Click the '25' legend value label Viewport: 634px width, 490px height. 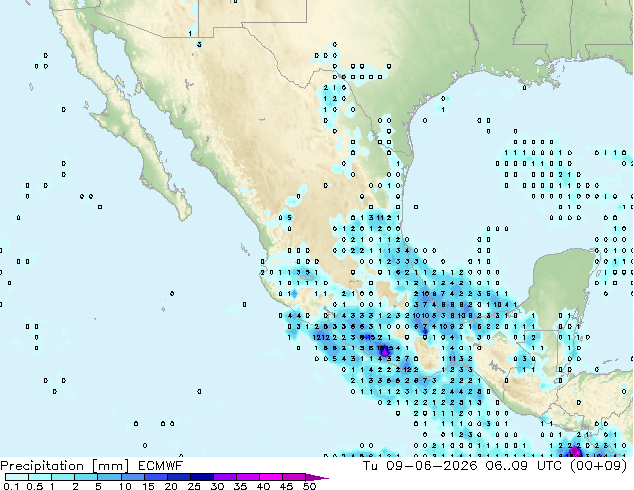coord(194,486)
